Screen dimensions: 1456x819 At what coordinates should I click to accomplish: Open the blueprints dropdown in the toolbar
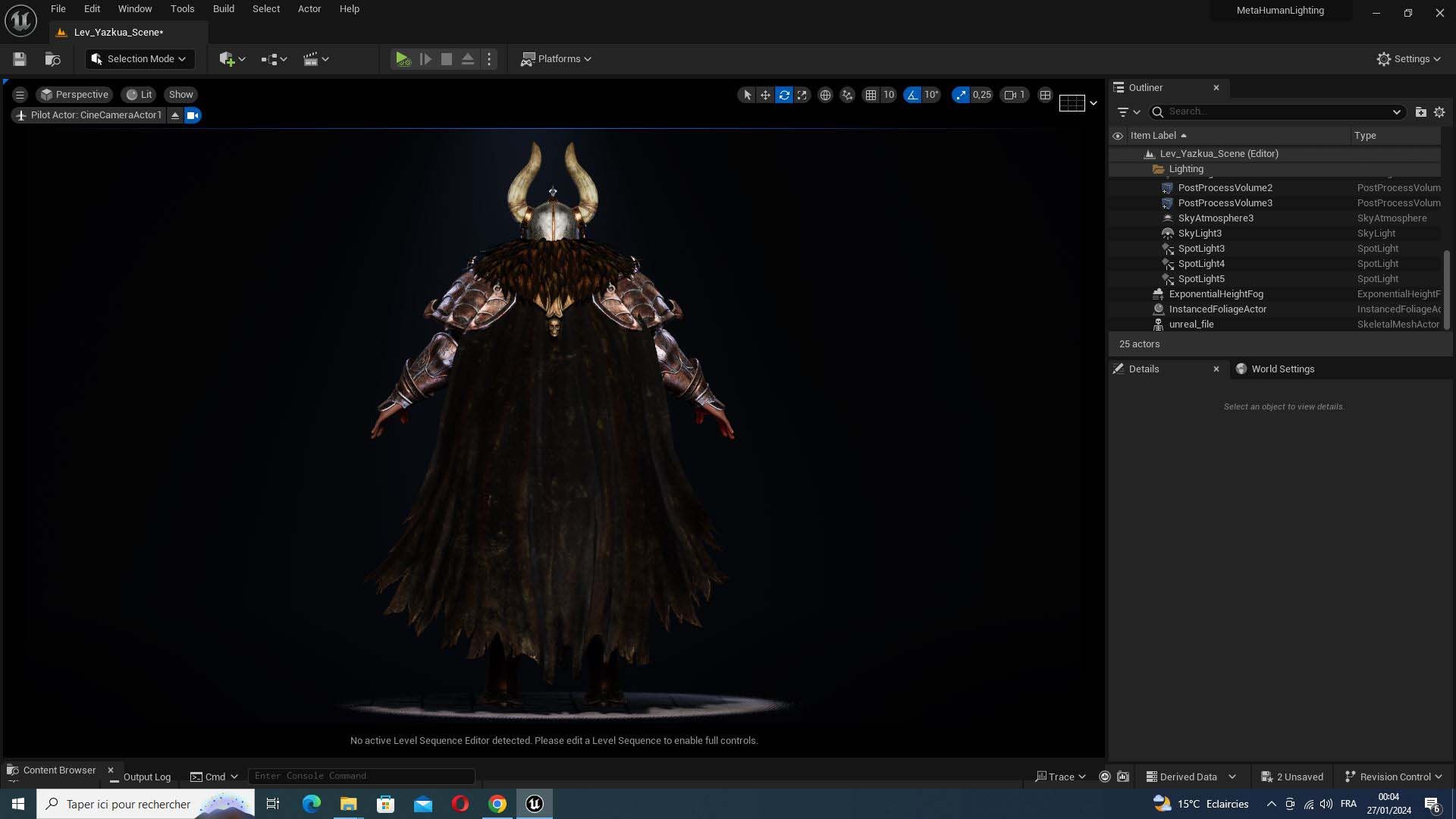click(x=274, y=59)
